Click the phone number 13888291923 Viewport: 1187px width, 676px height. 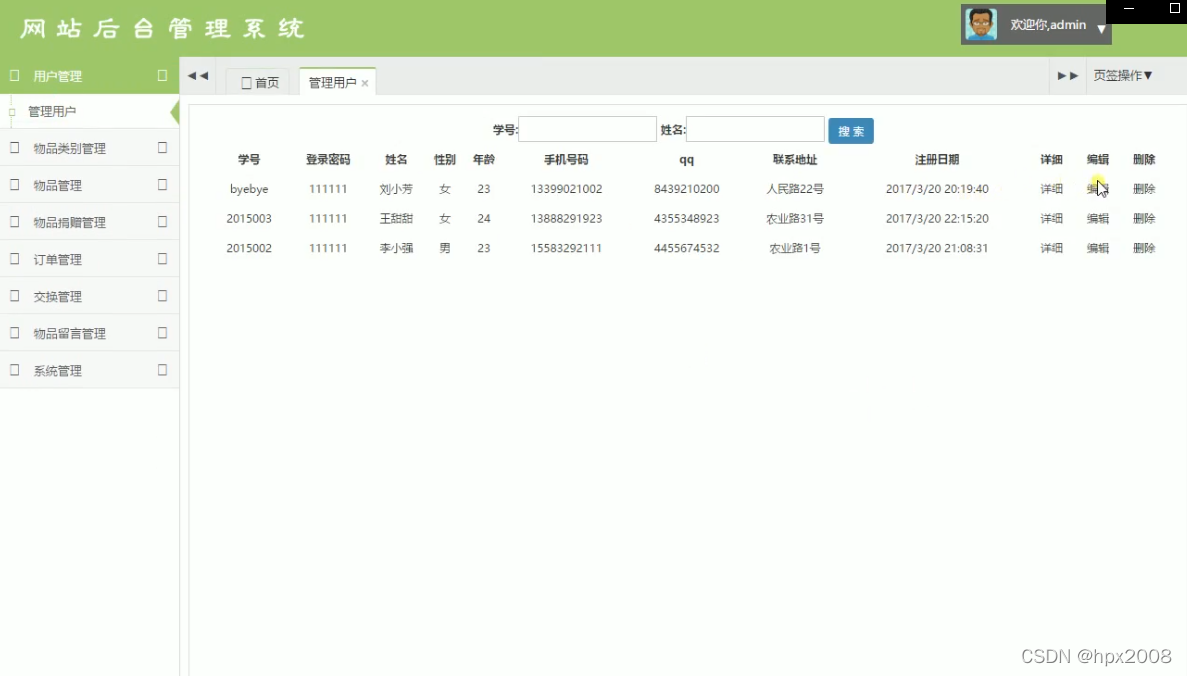point(566,219)
